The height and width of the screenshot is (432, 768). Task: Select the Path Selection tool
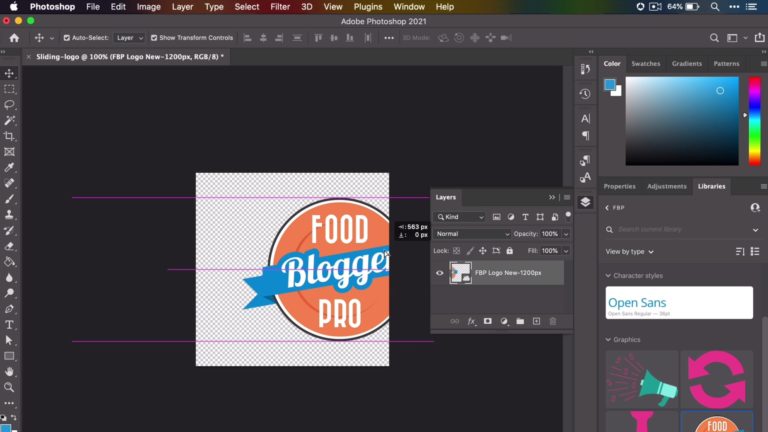pos(9,340)
